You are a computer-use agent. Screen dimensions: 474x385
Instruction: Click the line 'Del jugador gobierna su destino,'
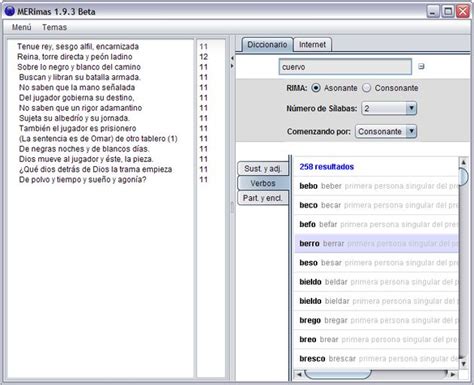pyautogui.click(x=77, y=98)
